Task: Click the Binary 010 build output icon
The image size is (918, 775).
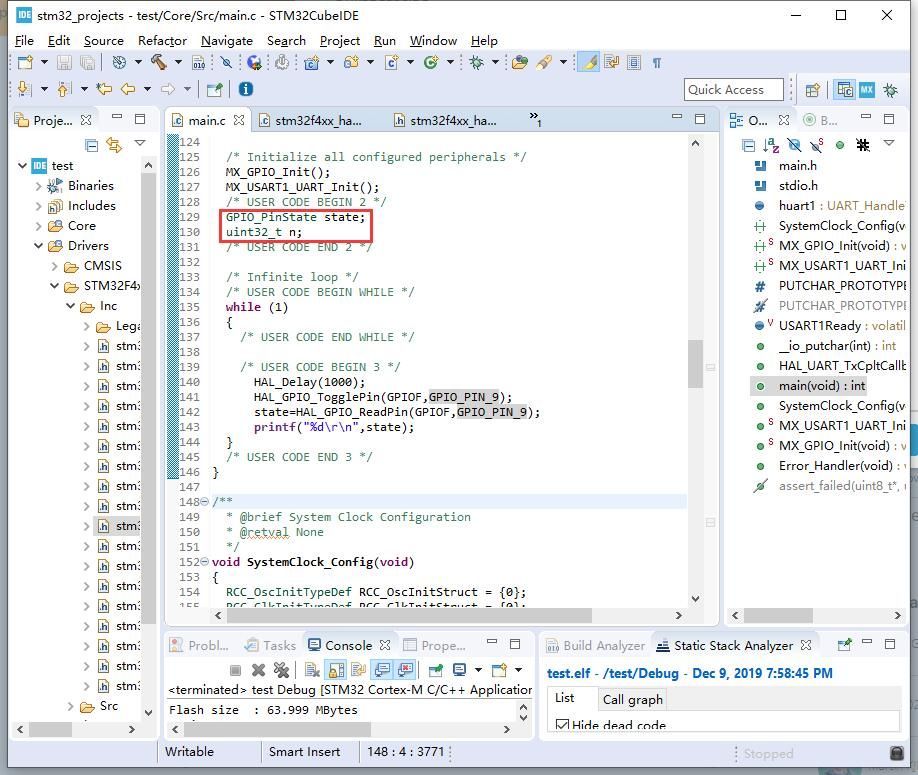Action: (198, 63)
